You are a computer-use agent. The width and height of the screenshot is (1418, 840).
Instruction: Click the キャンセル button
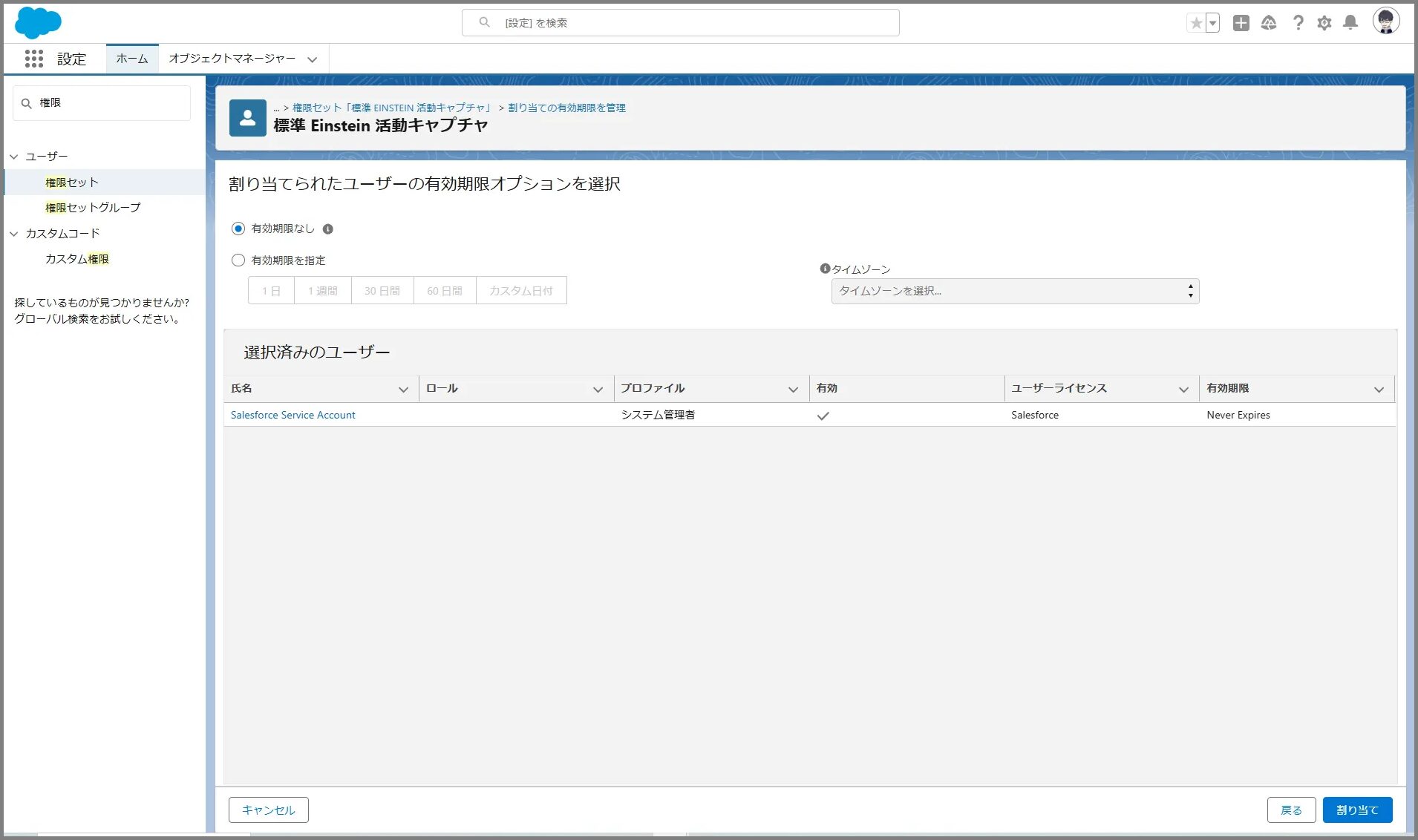[269, 810]
